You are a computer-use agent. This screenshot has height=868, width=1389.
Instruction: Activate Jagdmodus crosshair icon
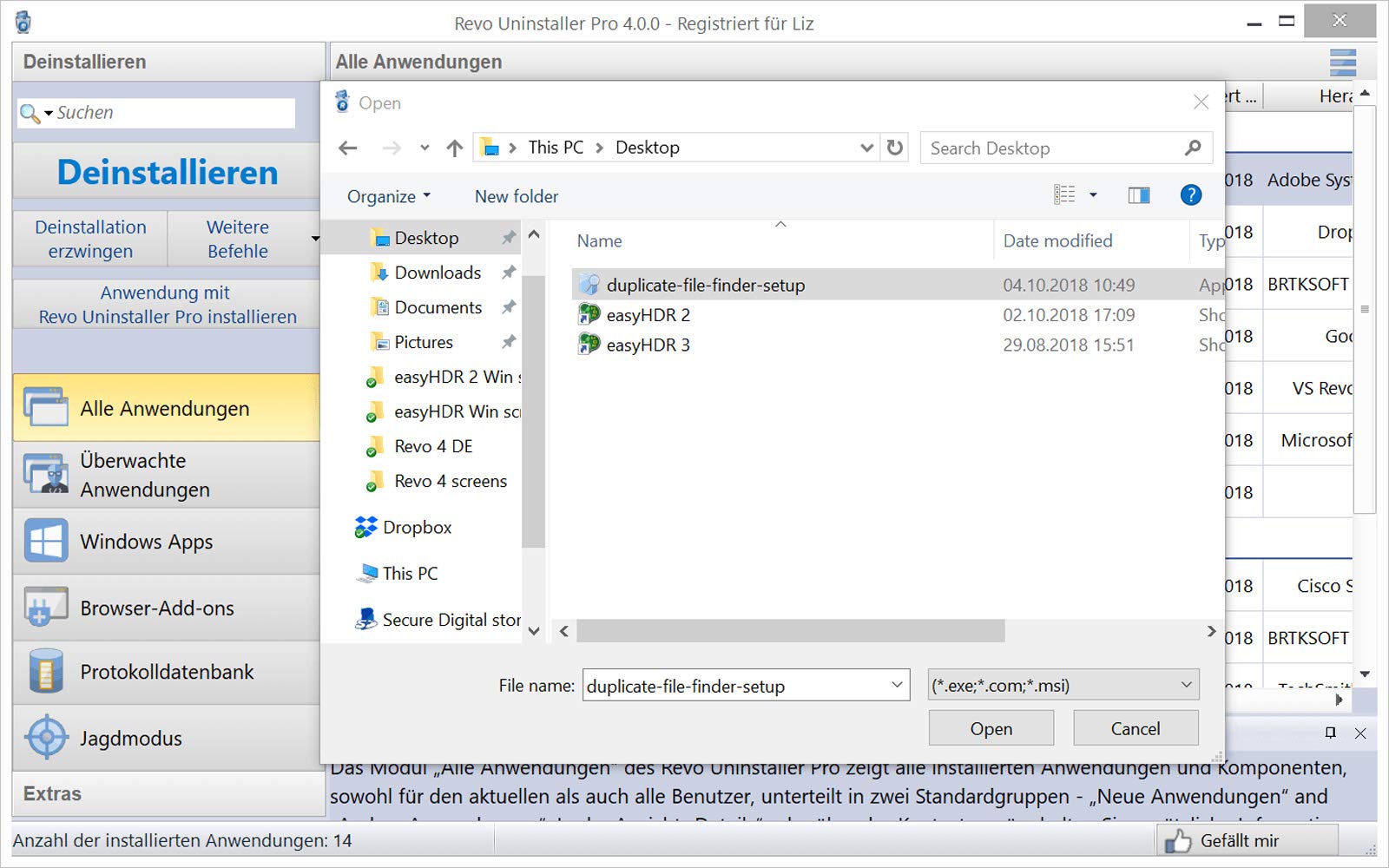(x=46, y=738)
